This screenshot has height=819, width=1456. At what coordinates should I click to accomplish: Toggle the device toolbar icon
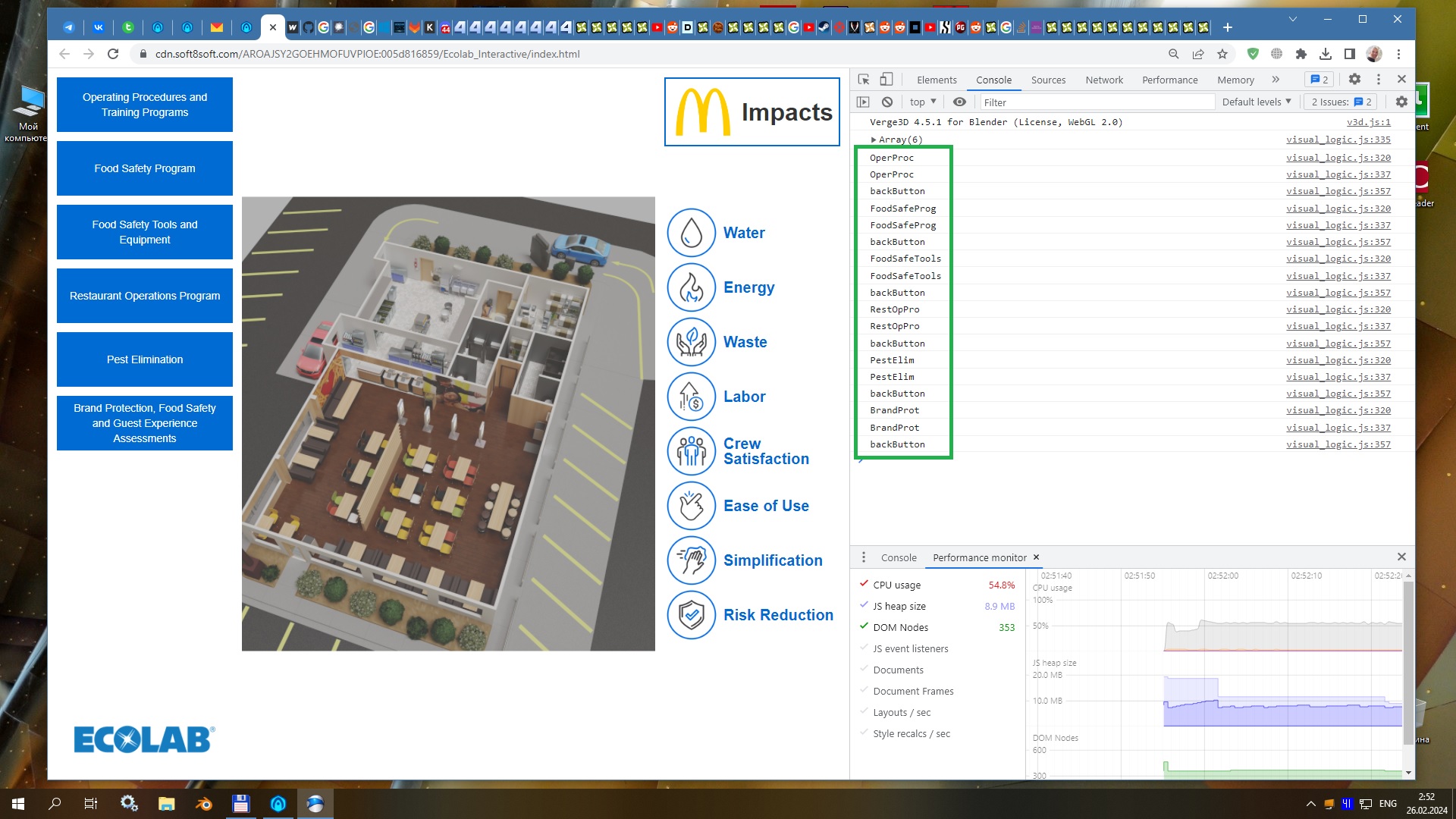[886, 80]
